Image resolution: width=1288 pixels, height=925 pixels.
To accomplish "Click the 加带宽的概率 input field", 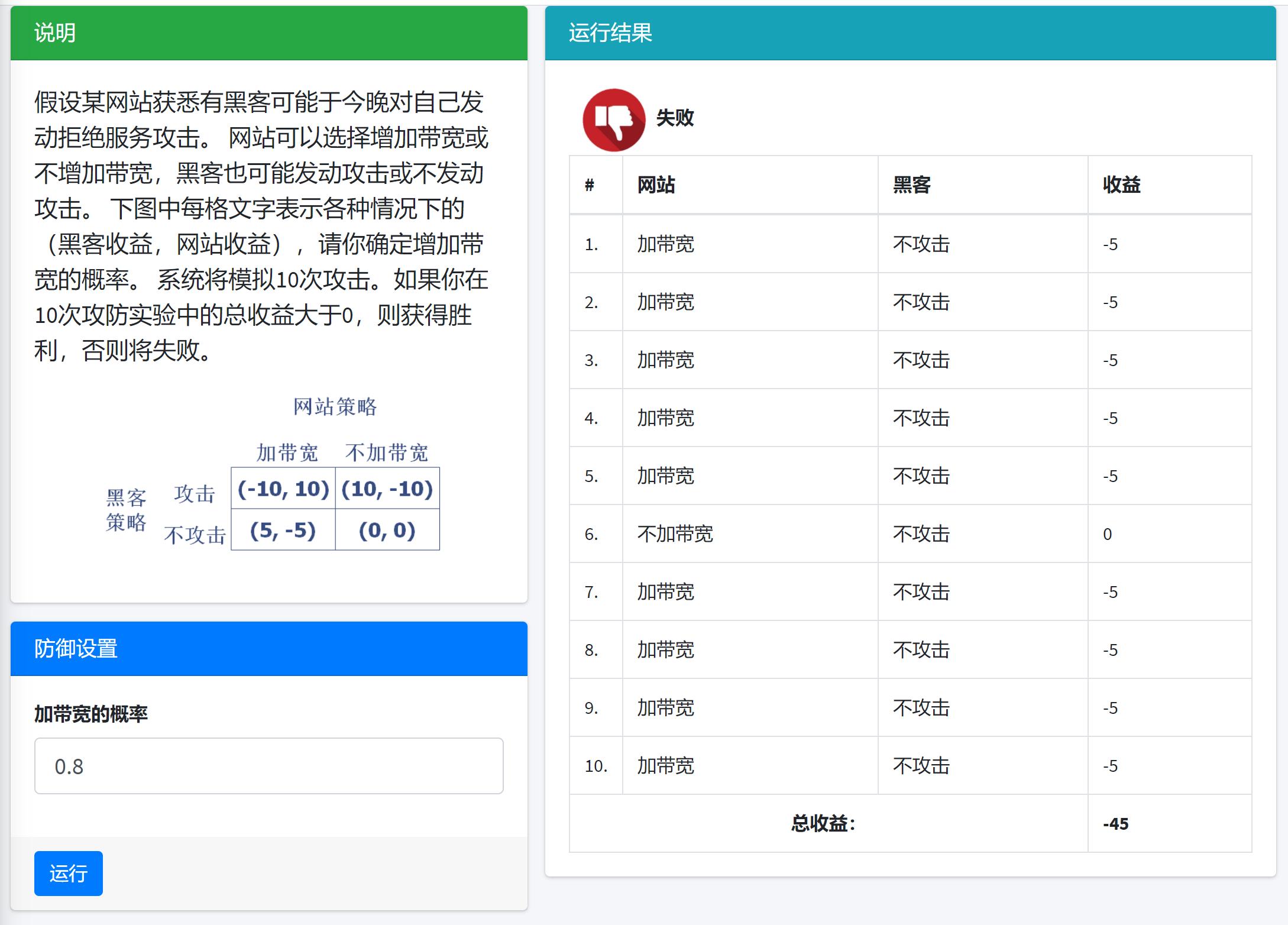I will coord(269,765).
